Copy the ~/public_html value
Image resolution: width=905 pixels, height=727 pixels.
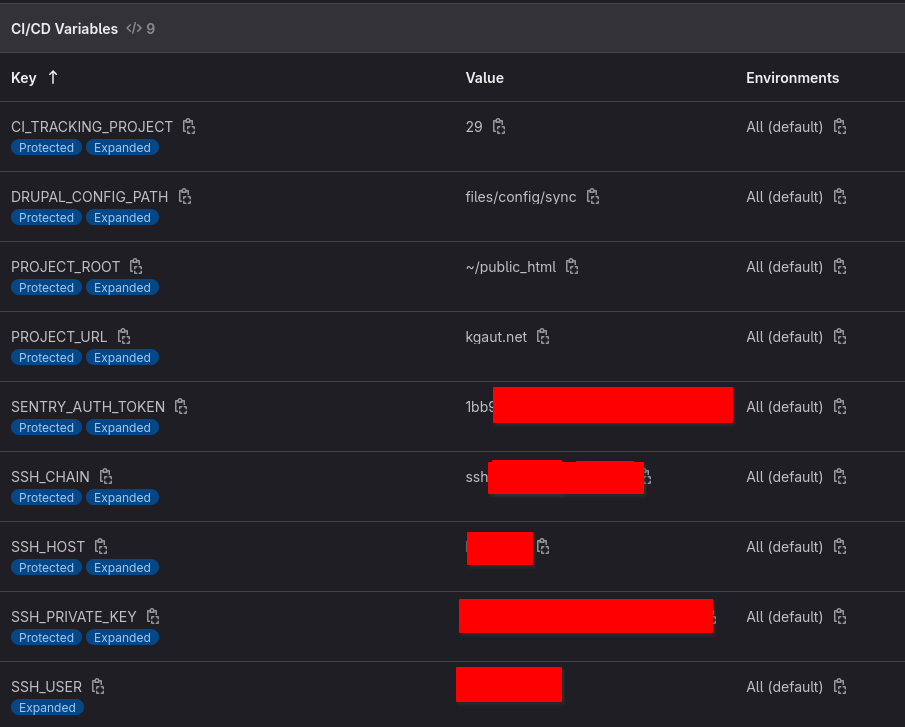point(572,267)
